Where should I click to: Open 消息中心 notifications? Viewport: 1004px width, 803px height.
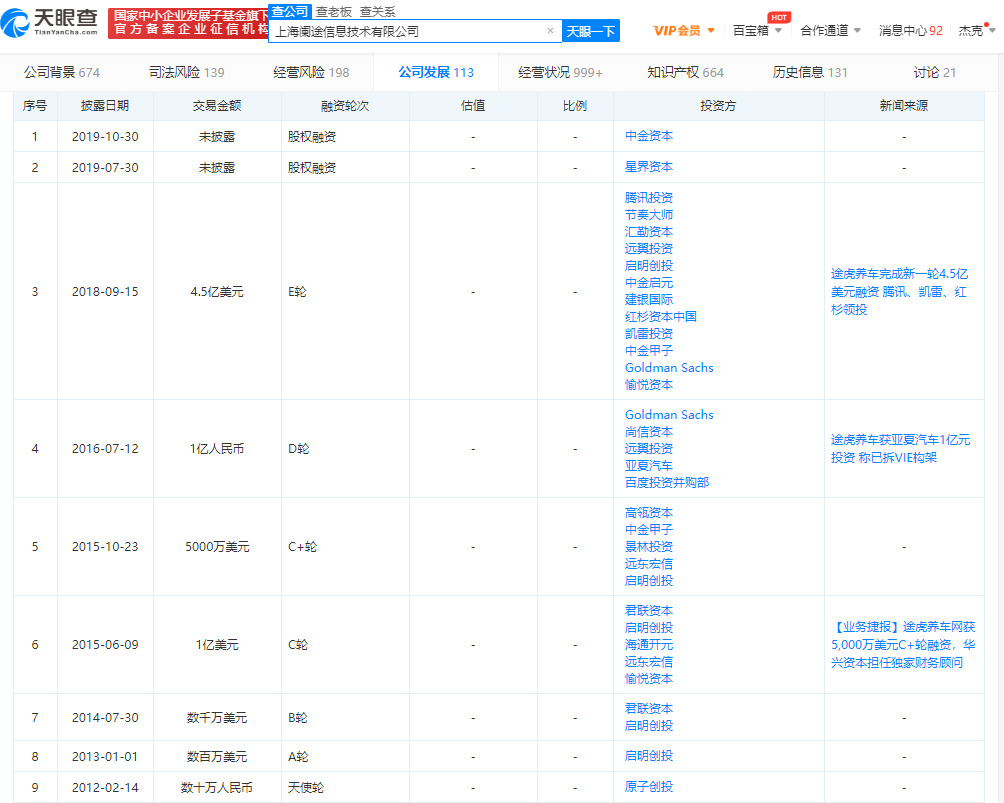(x=911, y=30)
